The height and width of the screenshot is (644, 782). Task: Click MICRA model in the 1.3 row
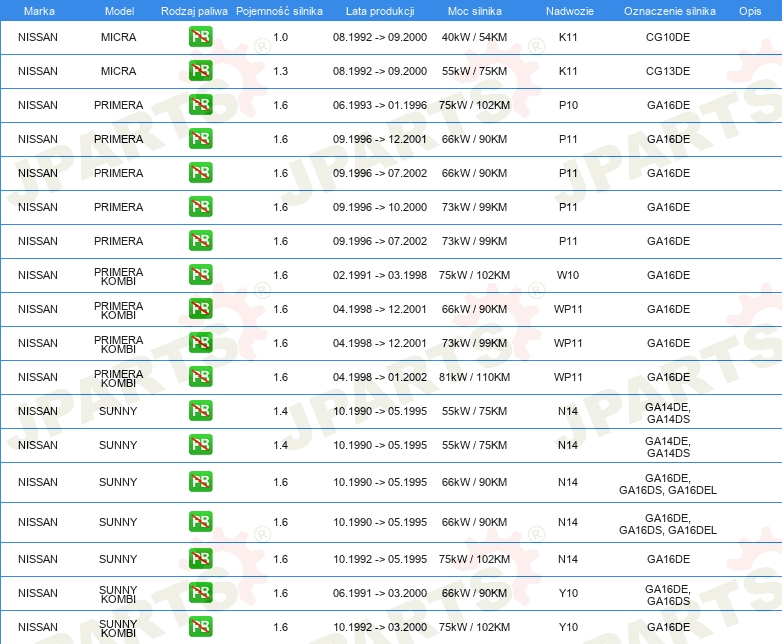click(119, 71)
